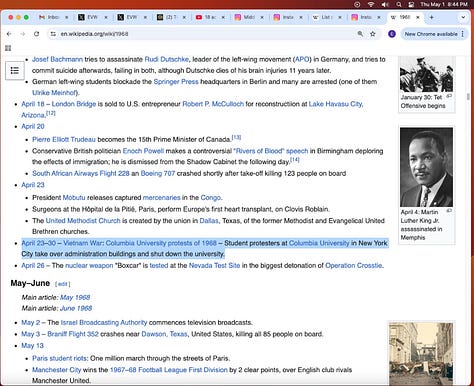The width and height of the screenshot is (474, 386).
Task: Toggle the Wikipedia table of contents sidebar
Action: (x=15, y=70)
